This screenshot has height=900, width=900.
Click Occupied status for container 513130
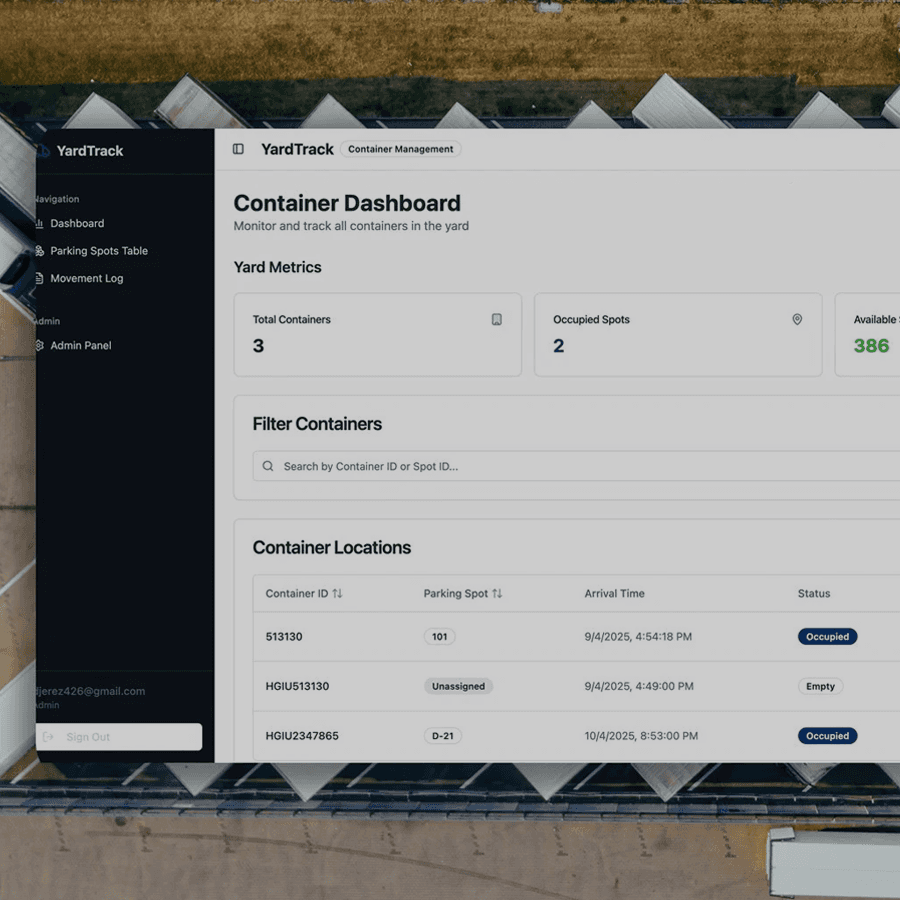pos(827,637)
